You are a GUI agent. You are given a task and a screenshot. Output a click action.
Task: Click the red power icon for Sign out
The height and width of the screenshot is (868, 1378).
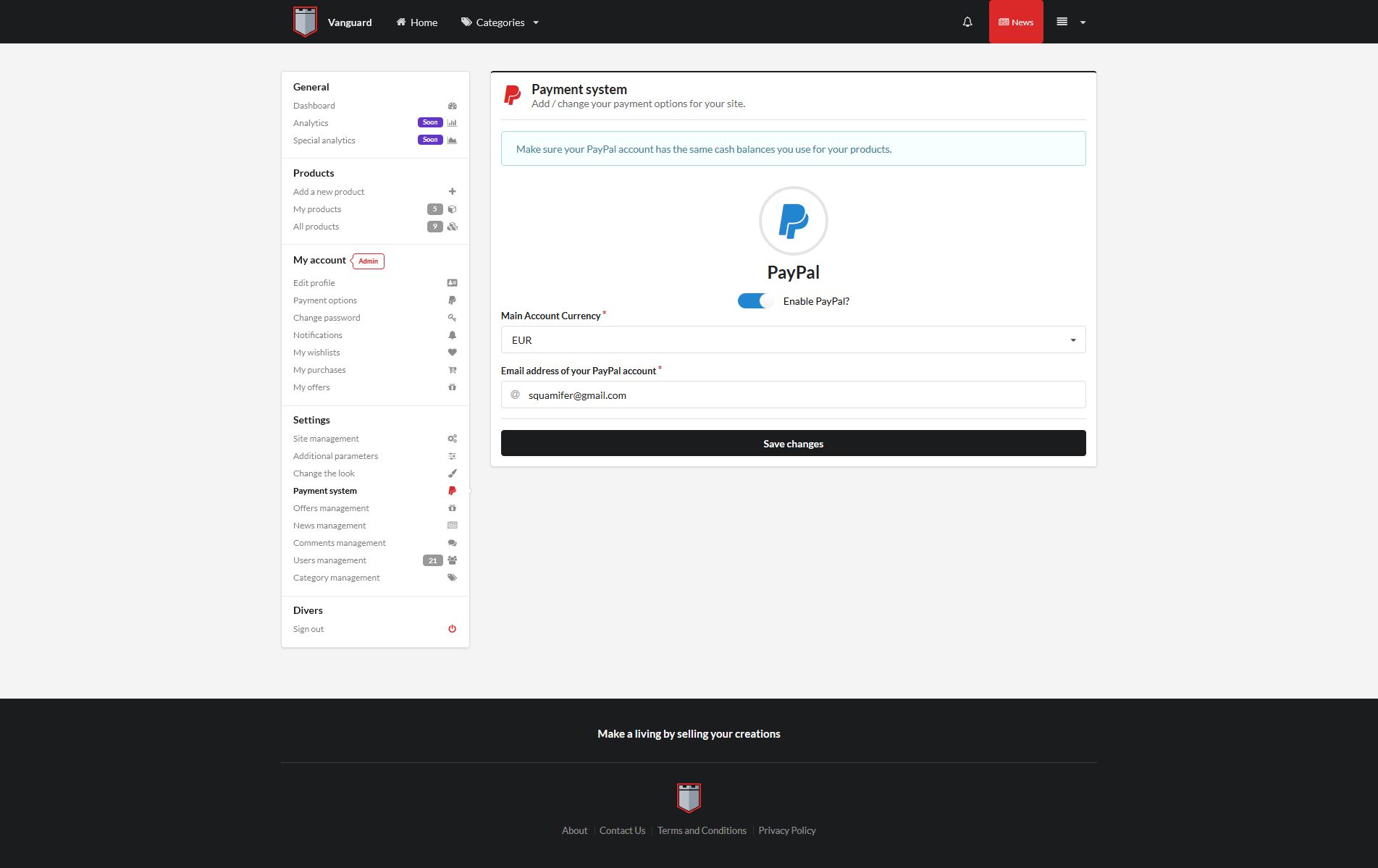pyautogui.click(x=452, y=629)
